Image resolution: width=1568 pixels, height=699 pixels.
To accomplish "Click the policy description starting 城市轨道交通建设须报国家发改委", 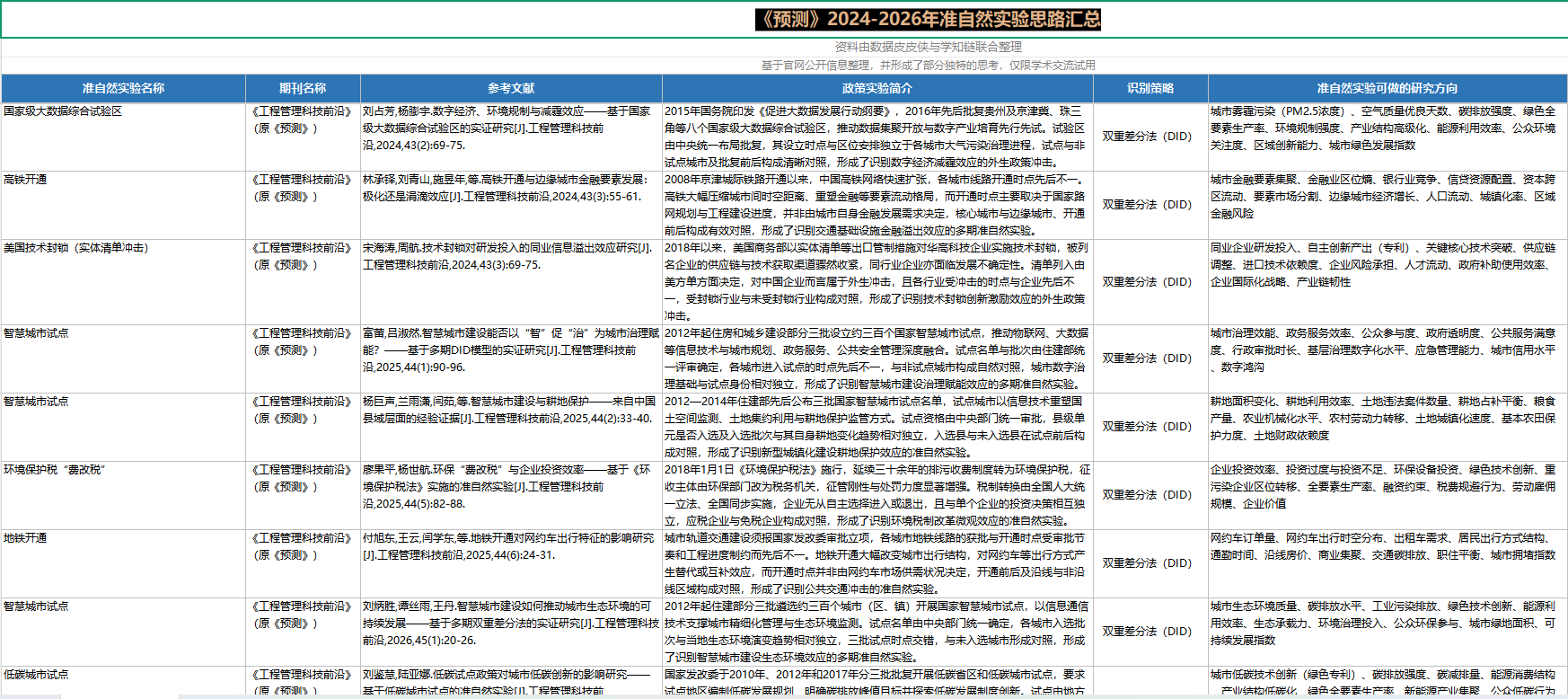I will pos(877,563).
